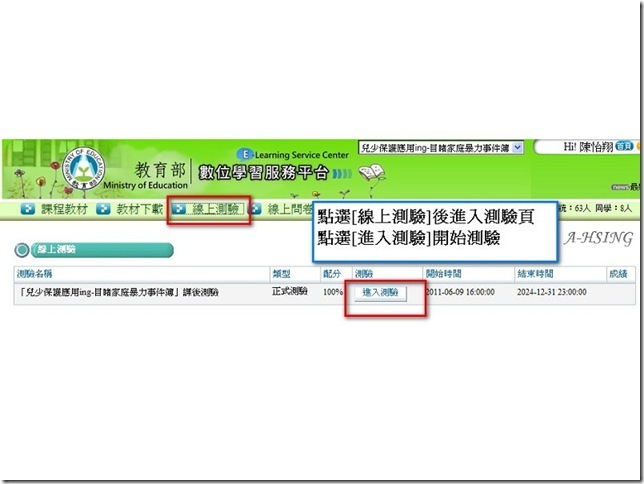Click the 成績 column header
644x484 pixels.
point(619,274)
